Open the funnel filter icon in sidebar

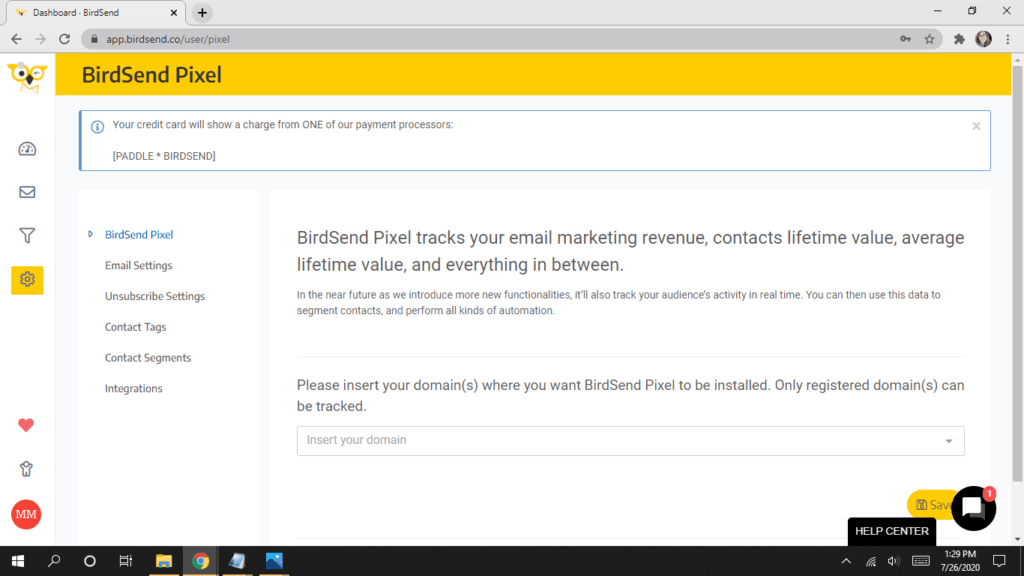[x=27, y=235]
